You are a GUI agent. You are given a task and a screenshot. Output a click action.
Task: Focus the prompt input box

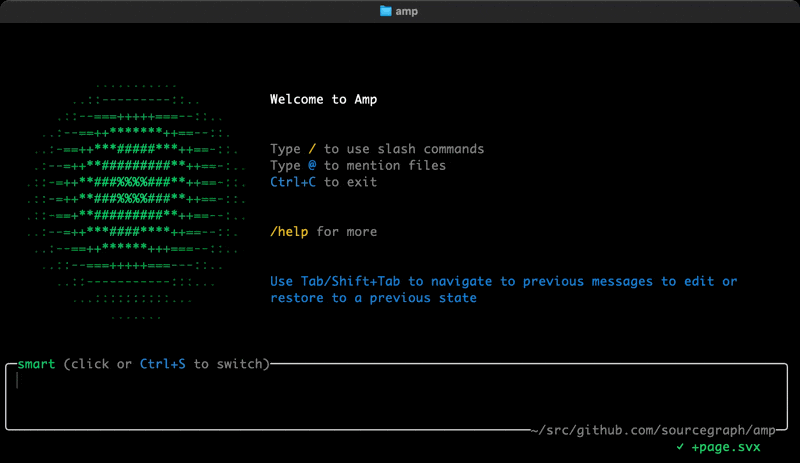coord(396,399)
